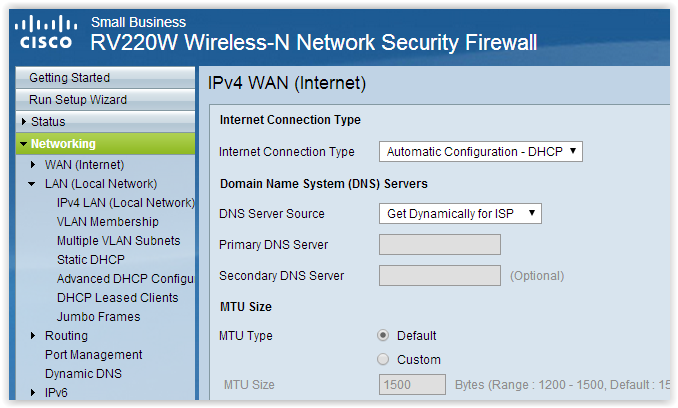Open the Run Setup Wizard menu item
The width and height of the screenshot is (678, 408).
coord(105,100)
